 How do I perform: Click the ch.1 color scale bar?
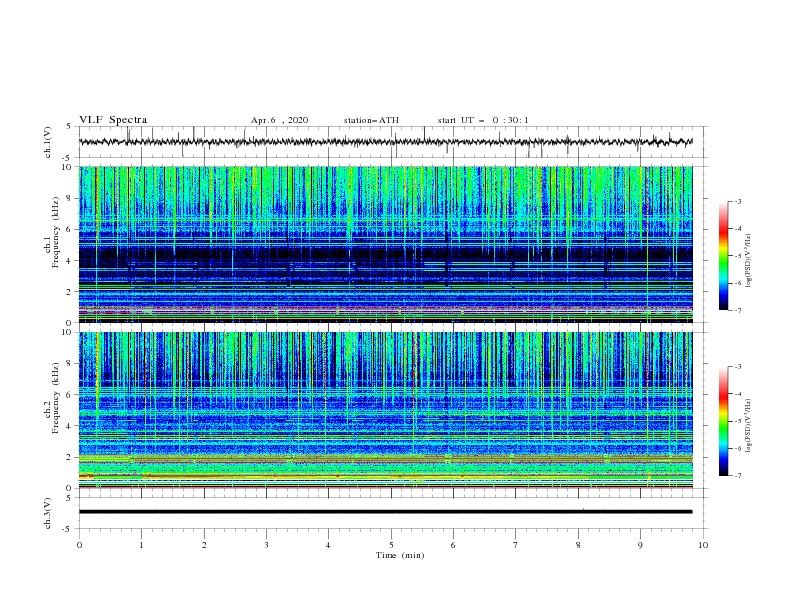pyautogui.click(x=724, y=256)
